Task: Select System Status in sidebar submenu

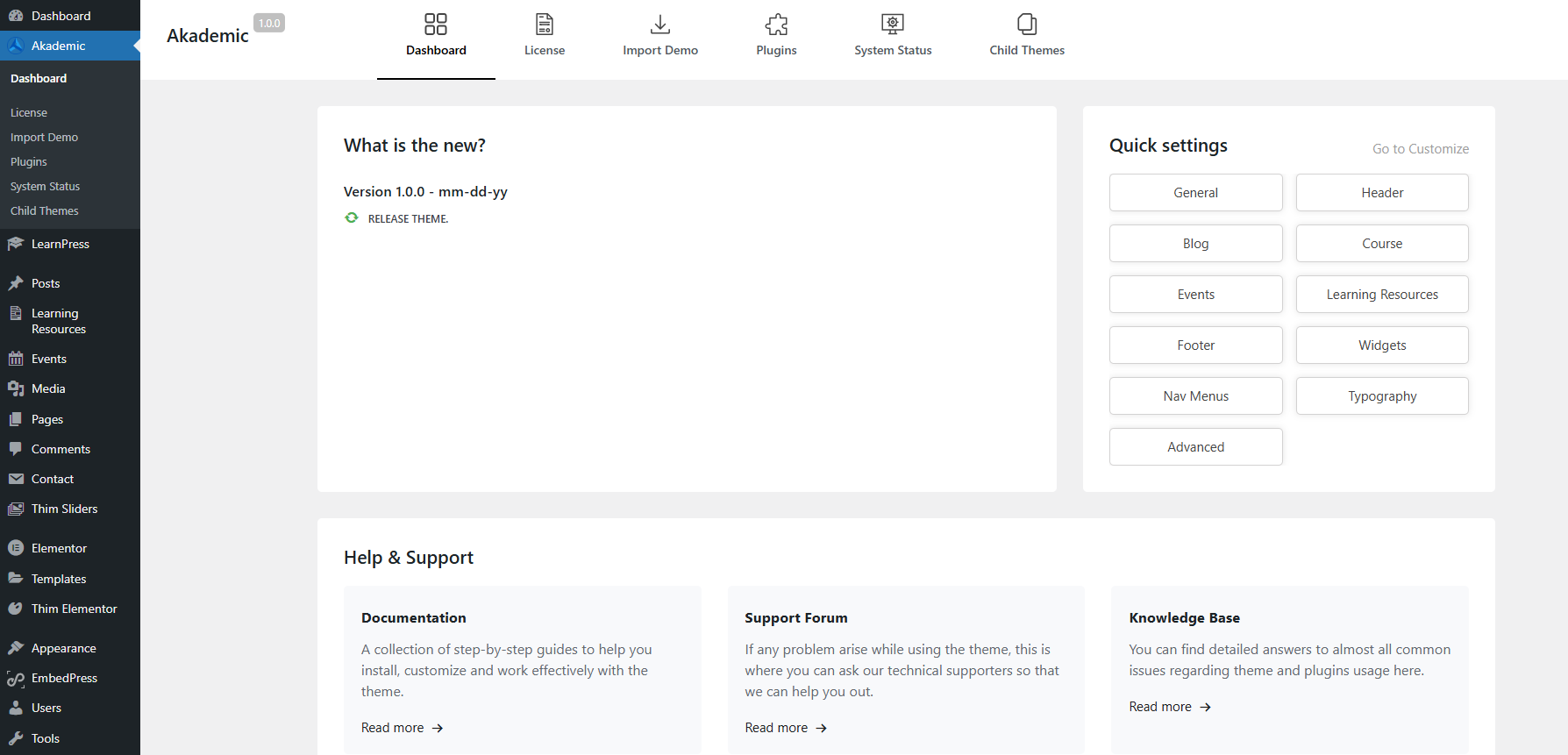Action: point(45,187)
